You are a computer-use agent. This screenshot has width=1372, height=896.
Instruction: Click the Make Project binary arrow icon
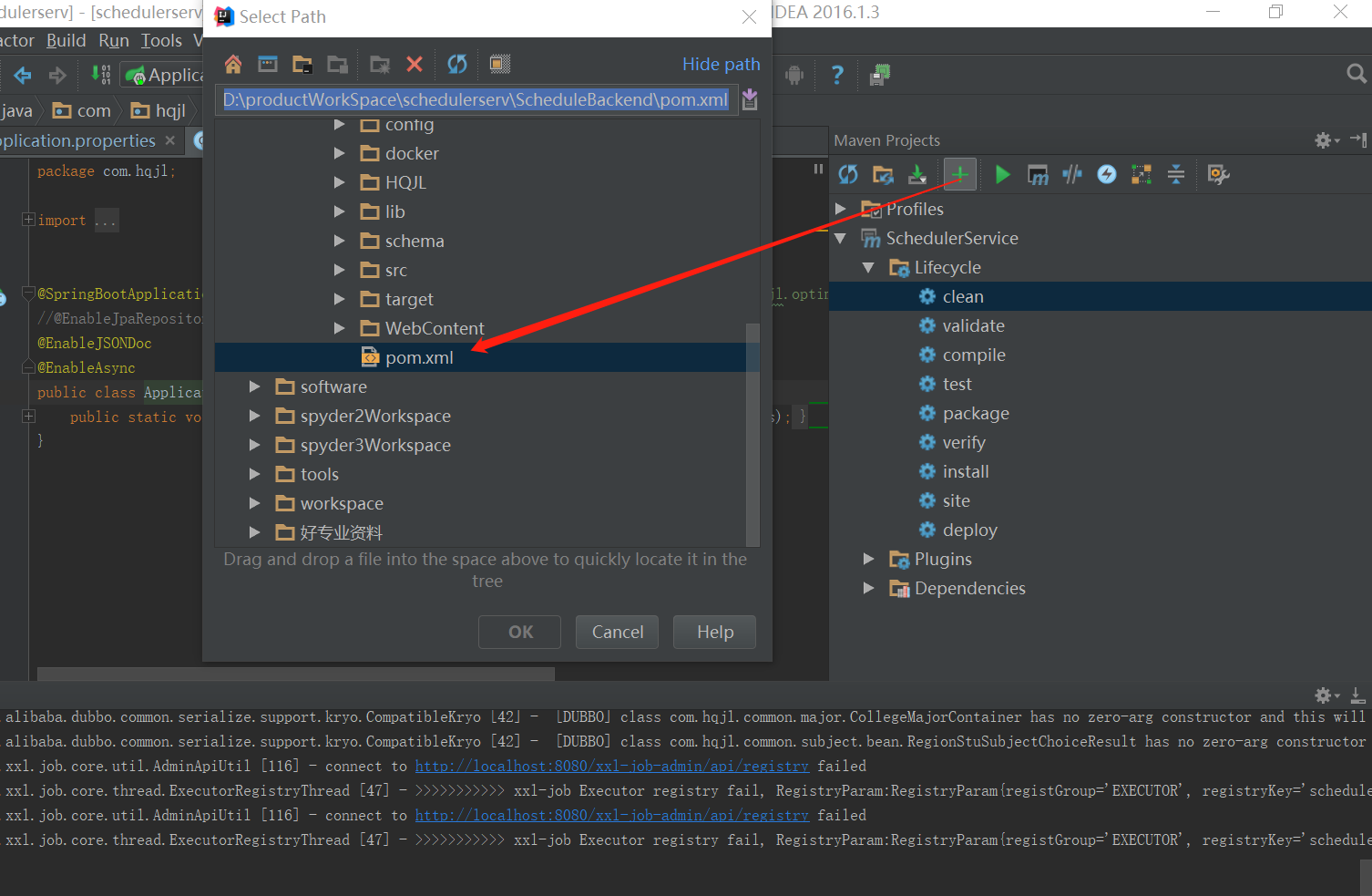tap(100, 75)
